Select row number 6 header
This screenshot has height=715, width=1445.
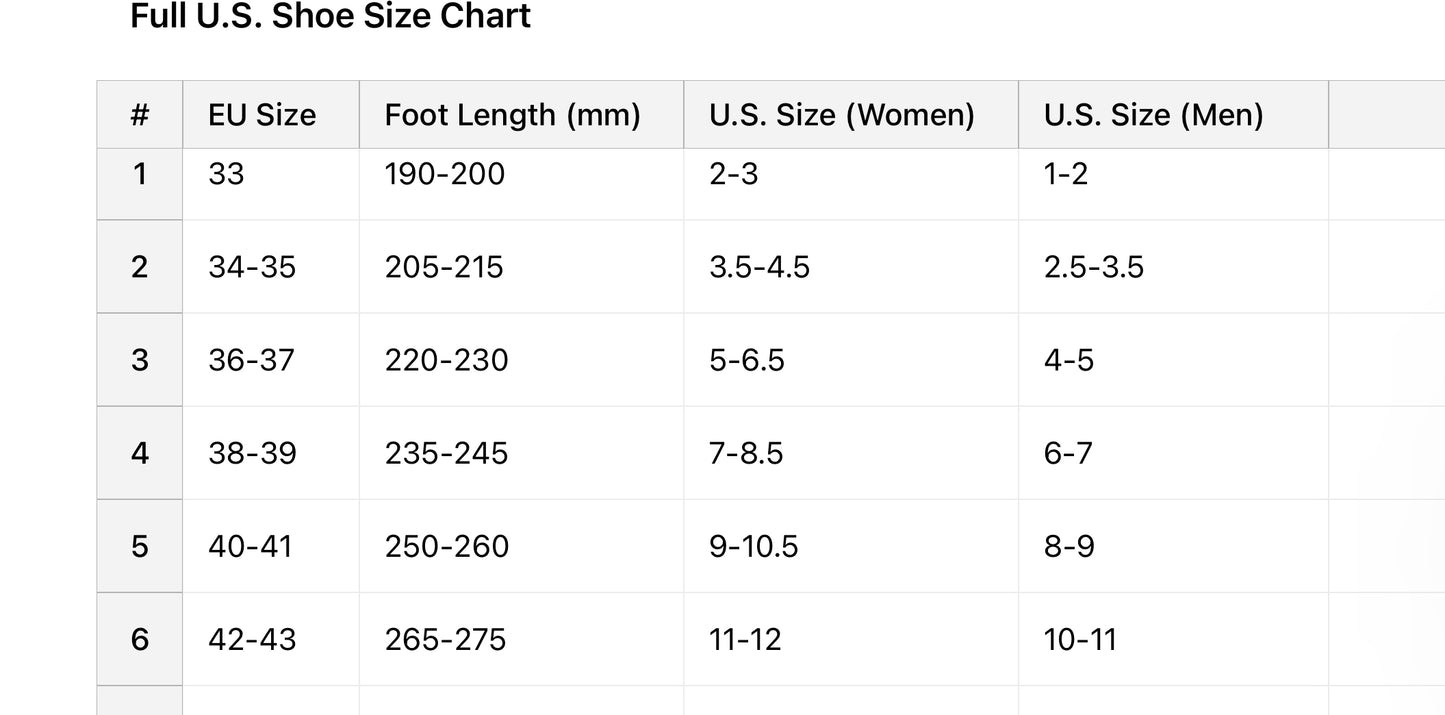tap(140, 639)
